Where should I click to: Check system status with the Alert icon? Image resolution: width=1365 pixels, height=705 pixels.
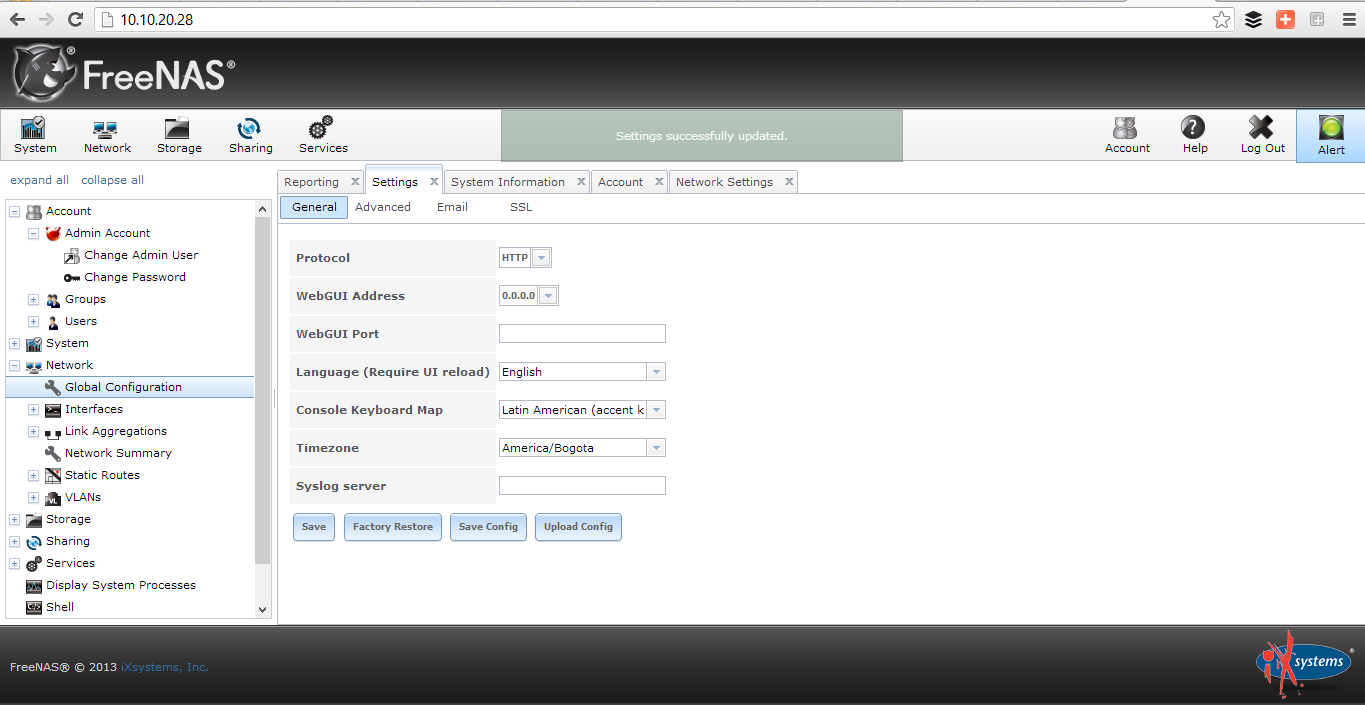1330,135
